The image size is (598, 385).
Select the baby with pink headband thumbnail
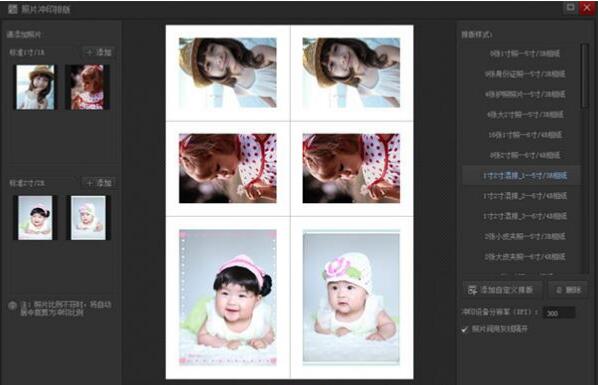click(35, 218)
